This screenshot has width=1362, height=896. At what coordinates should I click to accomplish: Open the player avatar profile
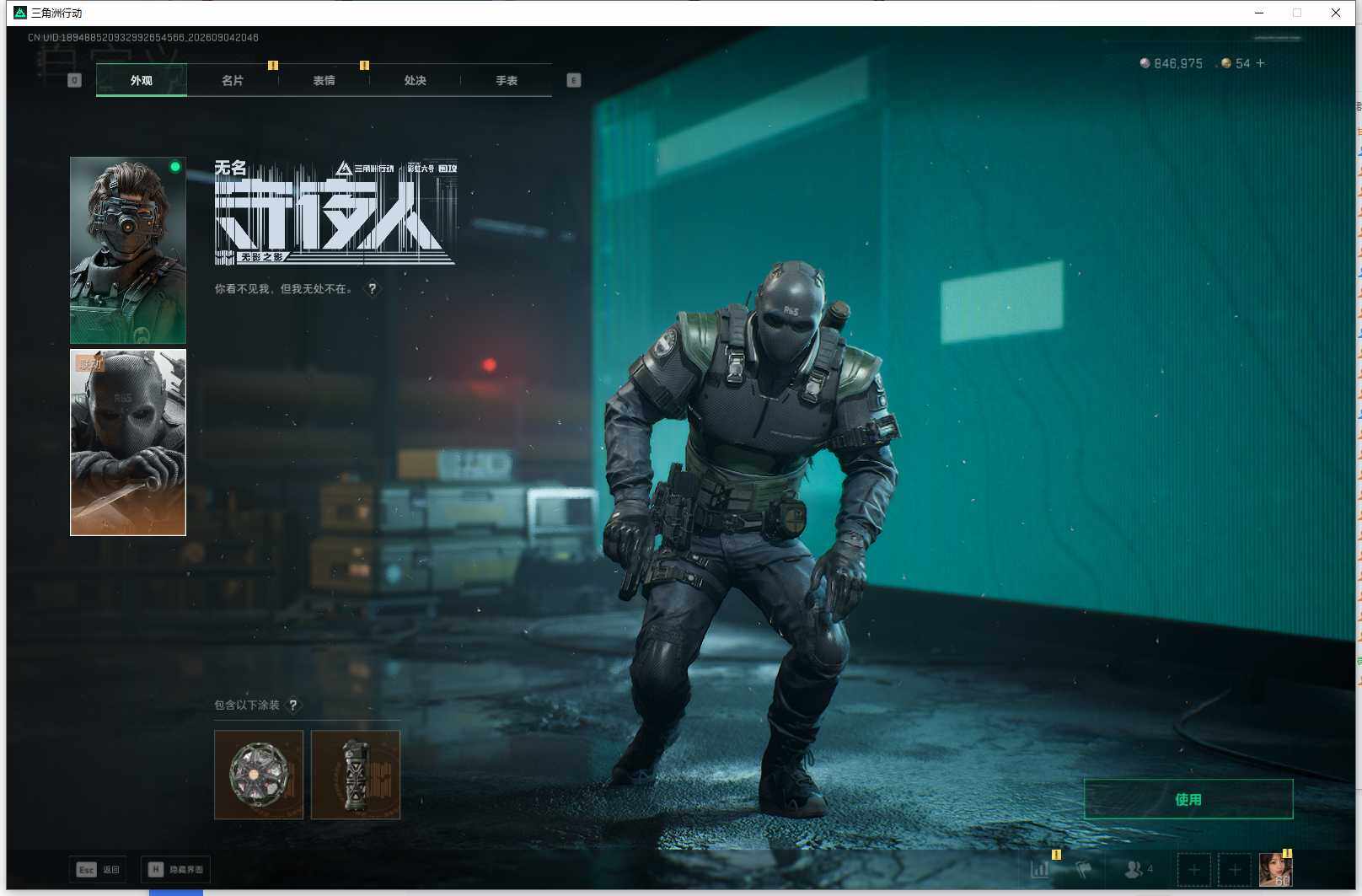coord(1275,869)
